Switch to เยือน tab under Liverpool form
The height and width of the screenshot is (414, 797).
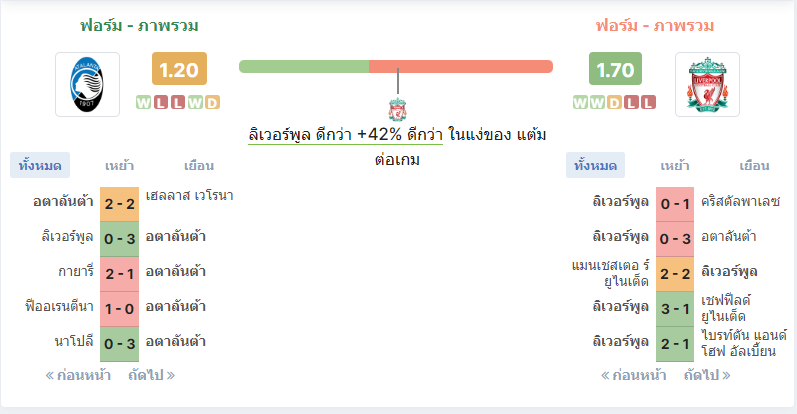pos(754,166)
